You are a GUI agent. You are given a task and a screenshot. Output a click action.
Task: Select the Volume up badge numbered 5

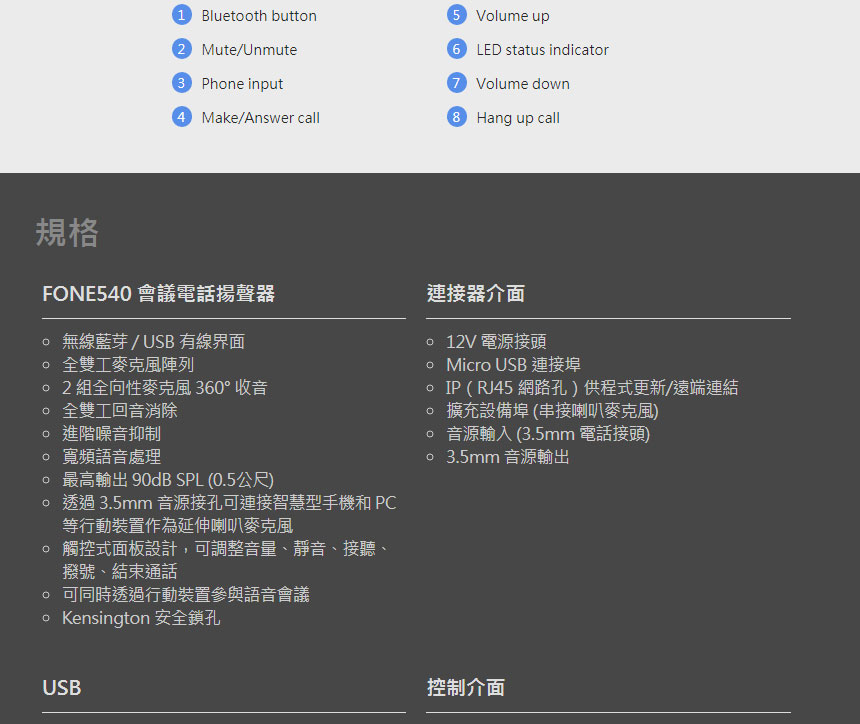(x=456, y=15)
